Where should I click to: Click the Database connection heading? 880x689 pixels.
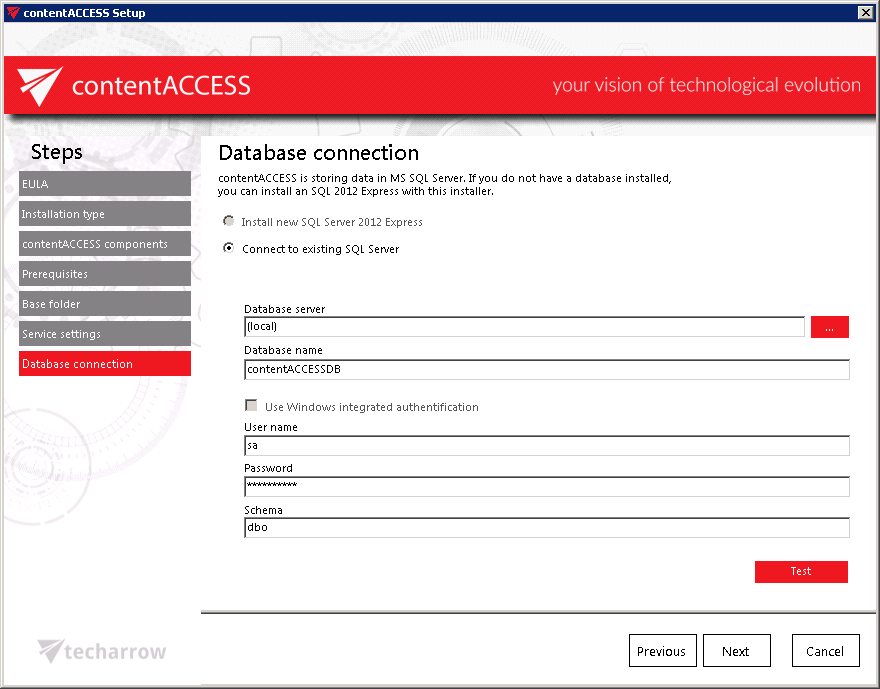(319, 153)
